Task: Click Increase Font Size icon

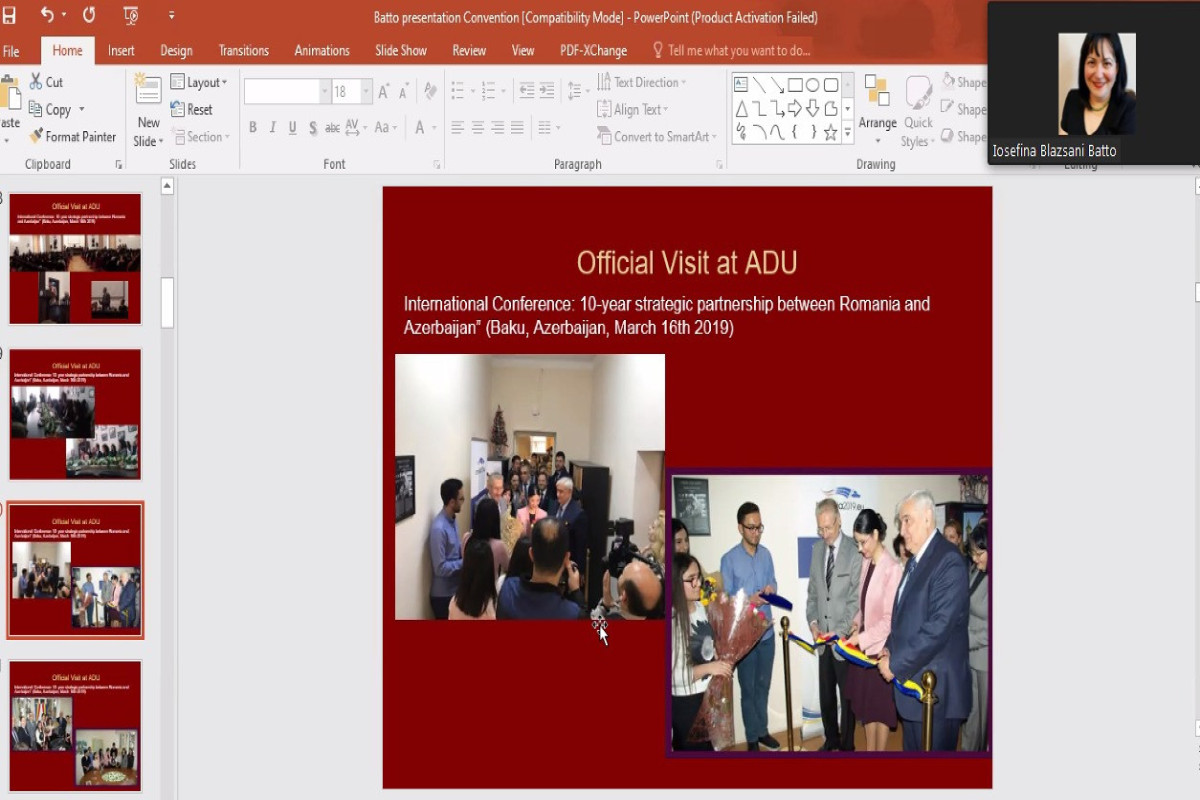Action: point(384,92)
